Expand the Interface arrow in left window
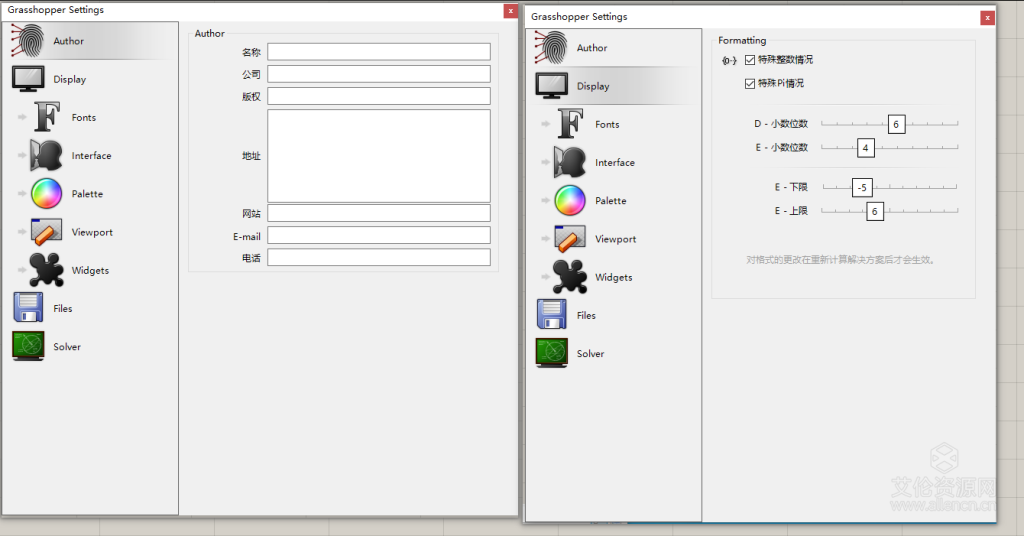 (x=22, y=155)
